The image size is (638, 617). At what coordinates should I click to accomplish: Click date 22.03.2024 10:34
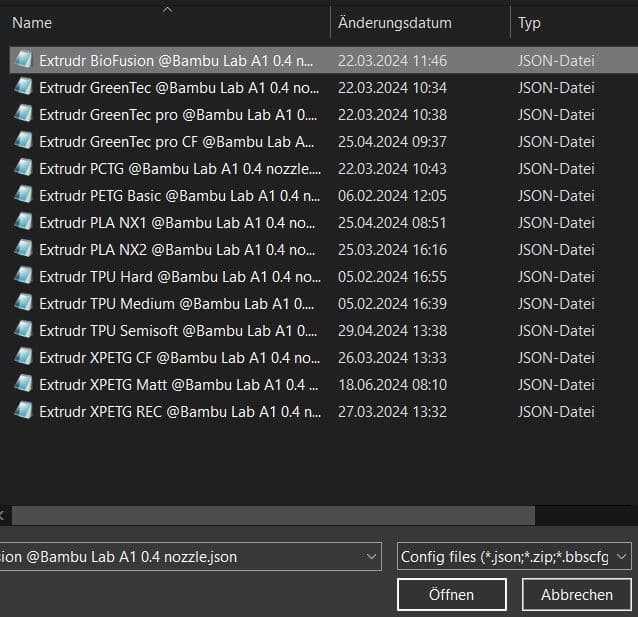click(x=392, y=88)
